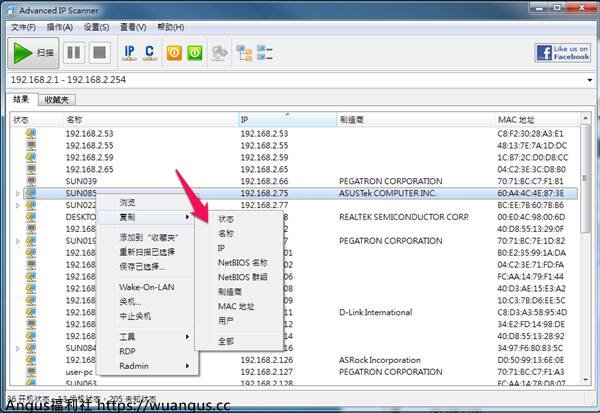Image resolution: width=600 pixels, height=413 pixels.
Task: Click the green power icon
Action: pyautogui.click(x=195, y=53)
